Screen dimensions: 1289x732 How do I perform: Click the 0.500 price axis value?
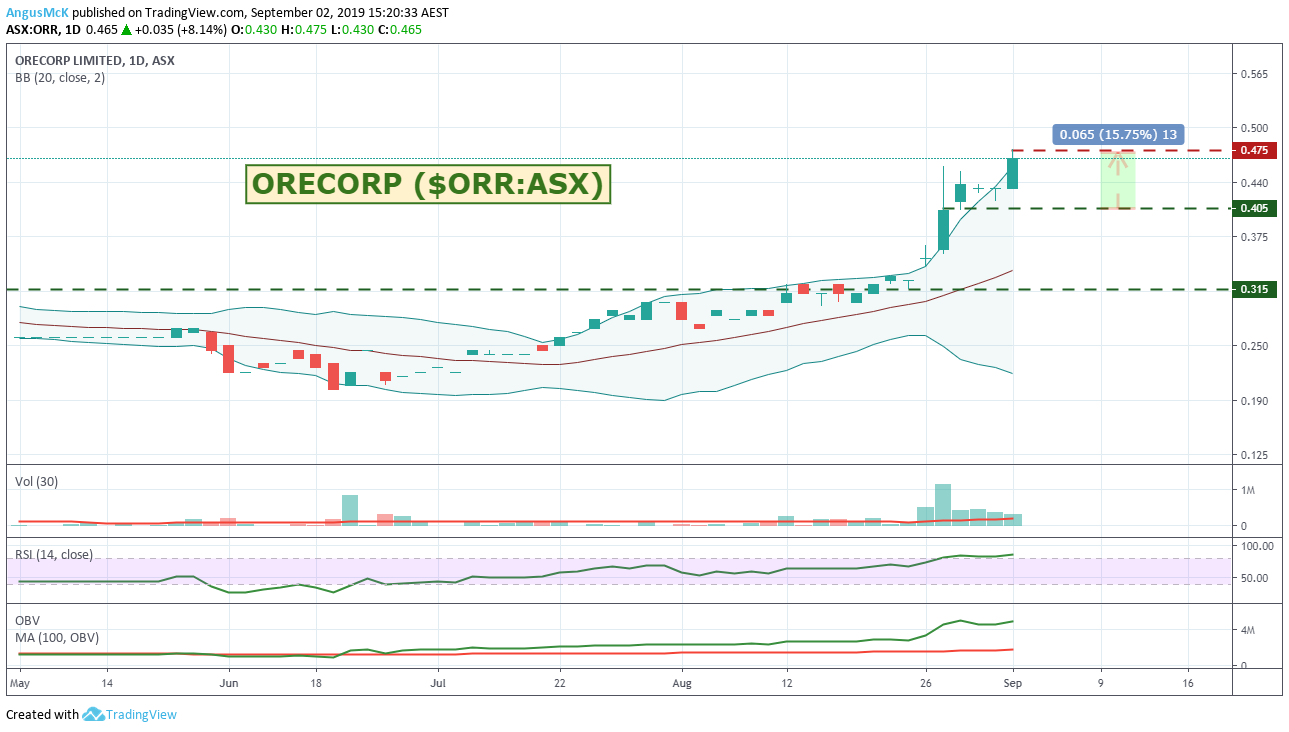pyautogui.click(x=1254, y=128)
